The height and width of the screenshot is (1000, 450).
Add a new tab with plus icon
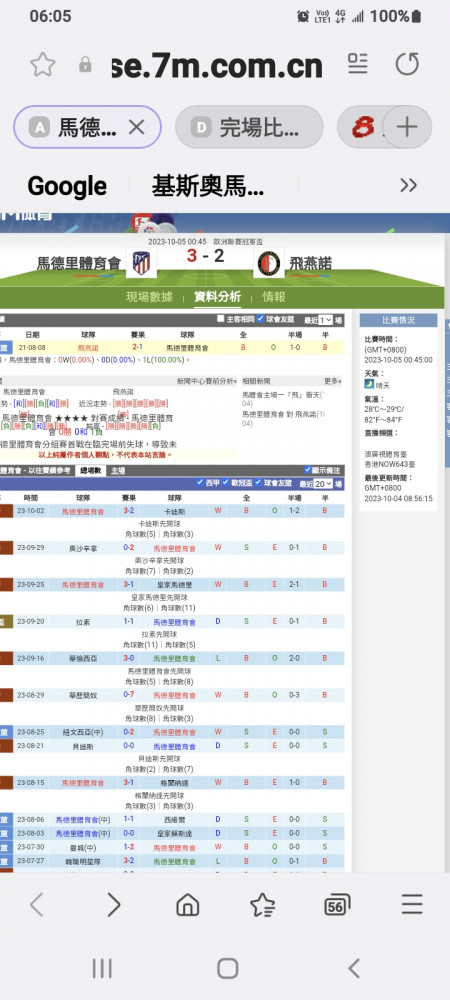click(x=407, y=127)
